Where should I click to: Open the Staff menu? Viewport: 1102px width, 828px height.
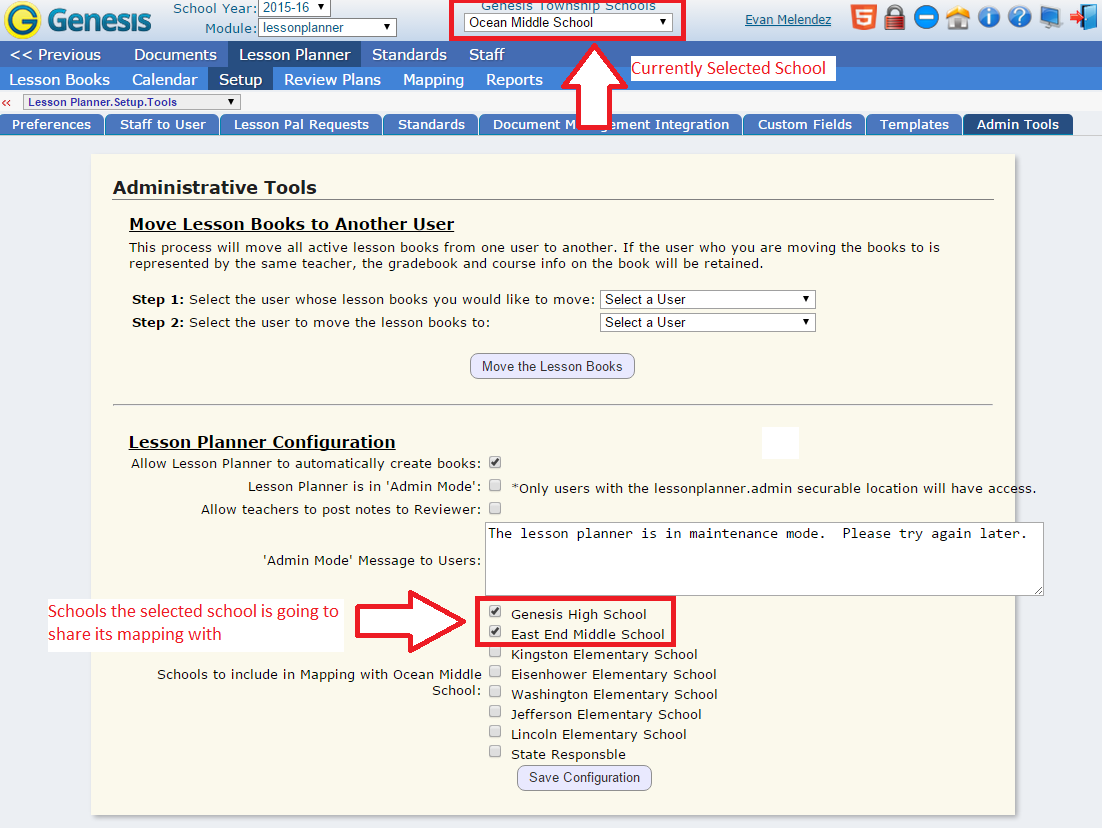click(x=486, y=55)
